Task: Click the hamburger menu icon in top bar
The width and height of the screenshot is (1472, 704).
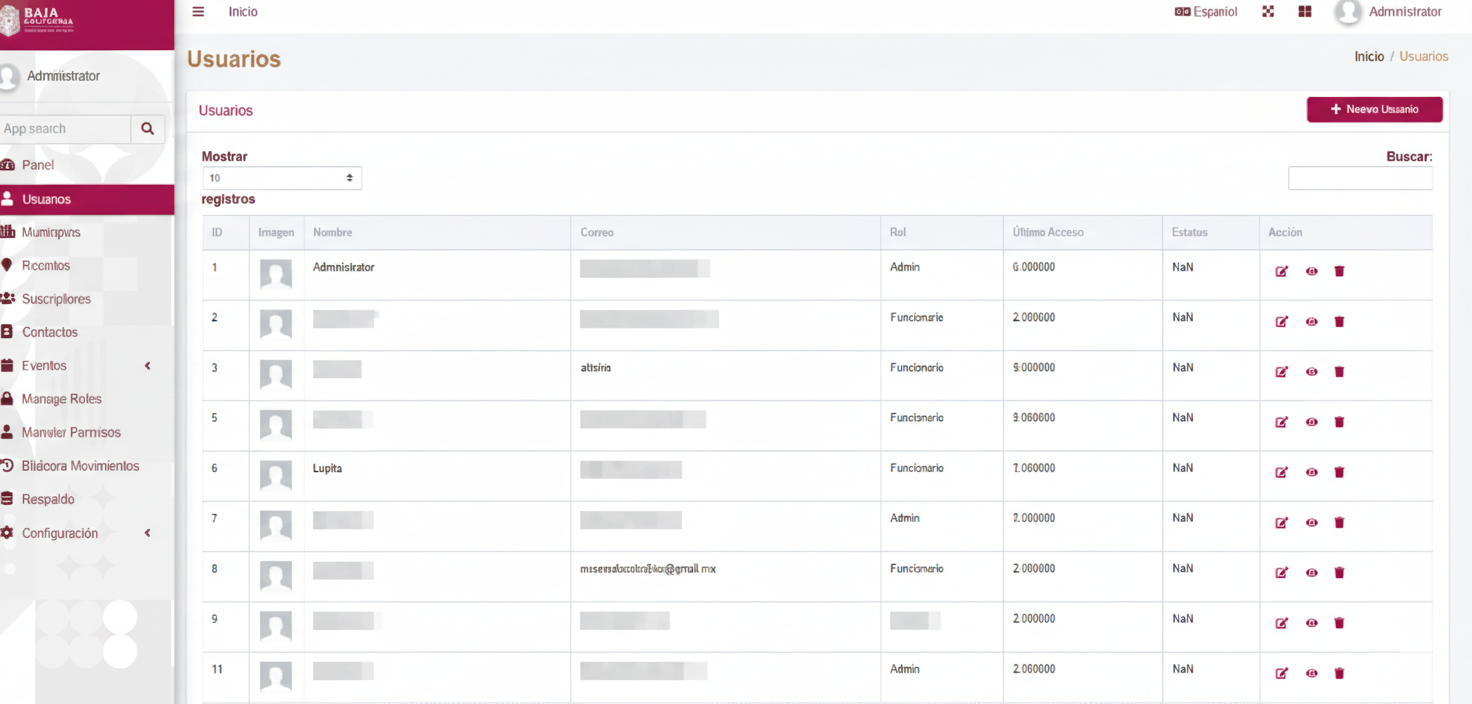Action: point(198,12)
